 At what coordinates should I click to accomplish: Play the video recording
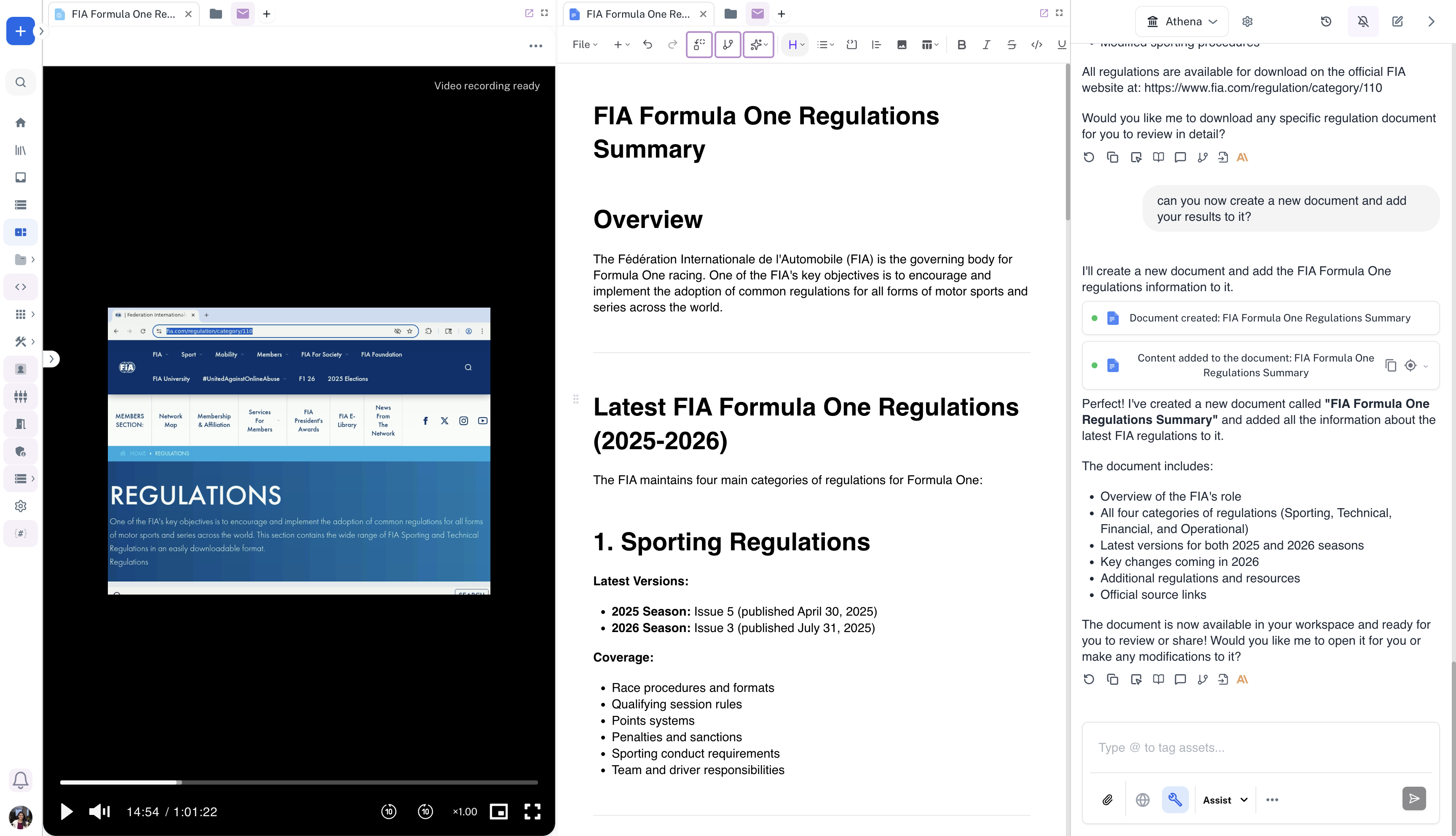[67, 811]
